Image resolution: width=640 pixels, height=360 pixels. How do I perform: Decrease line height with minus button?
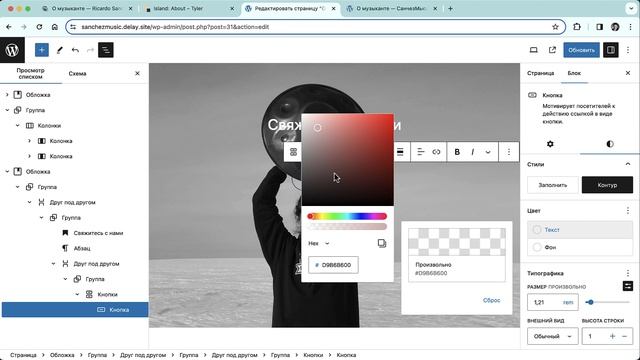(624, 336)
